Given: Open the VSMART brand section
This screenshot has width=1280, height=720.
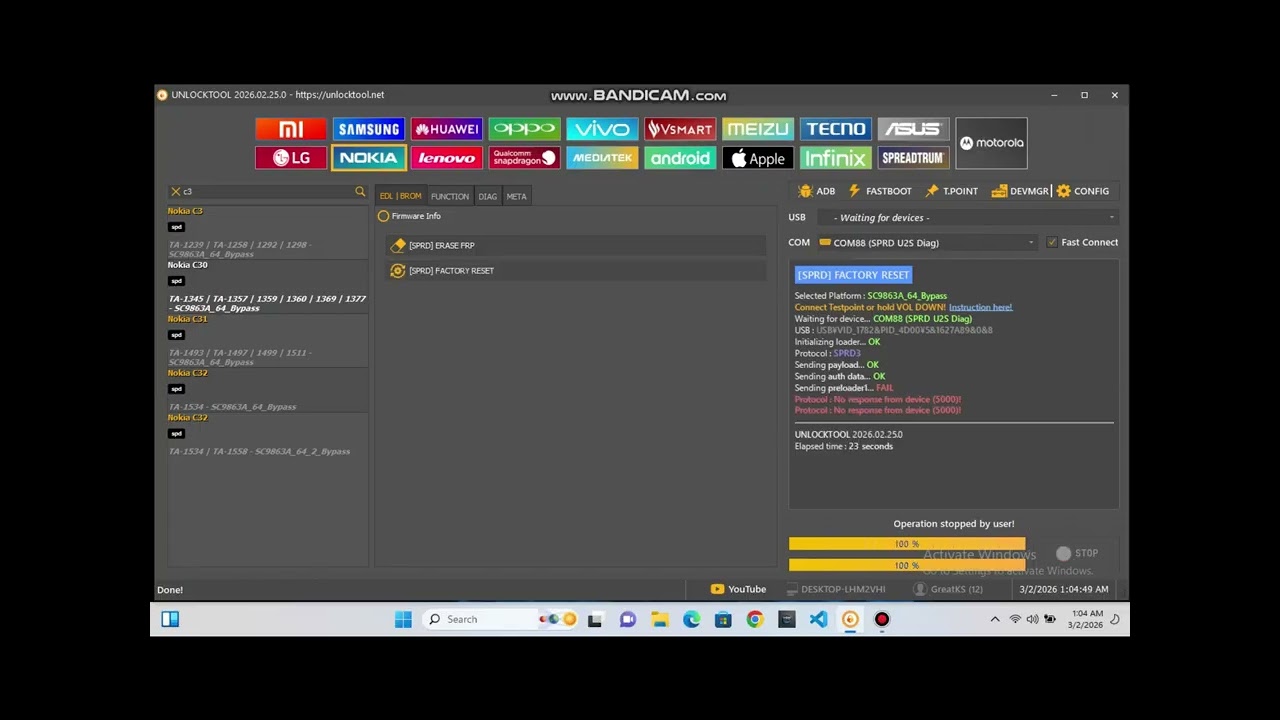Looking at the screenshot, I should click(x=680, y=129).
